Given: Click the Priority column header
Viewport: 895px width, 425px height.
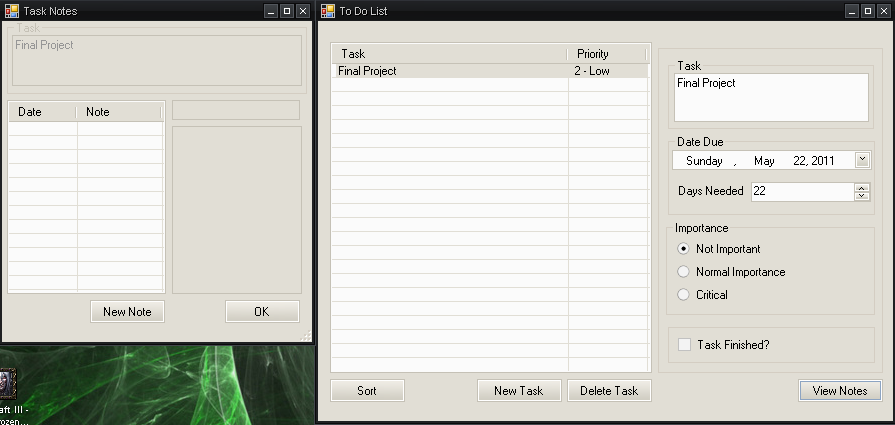Looking at the screenshot, I should [607, 54].
